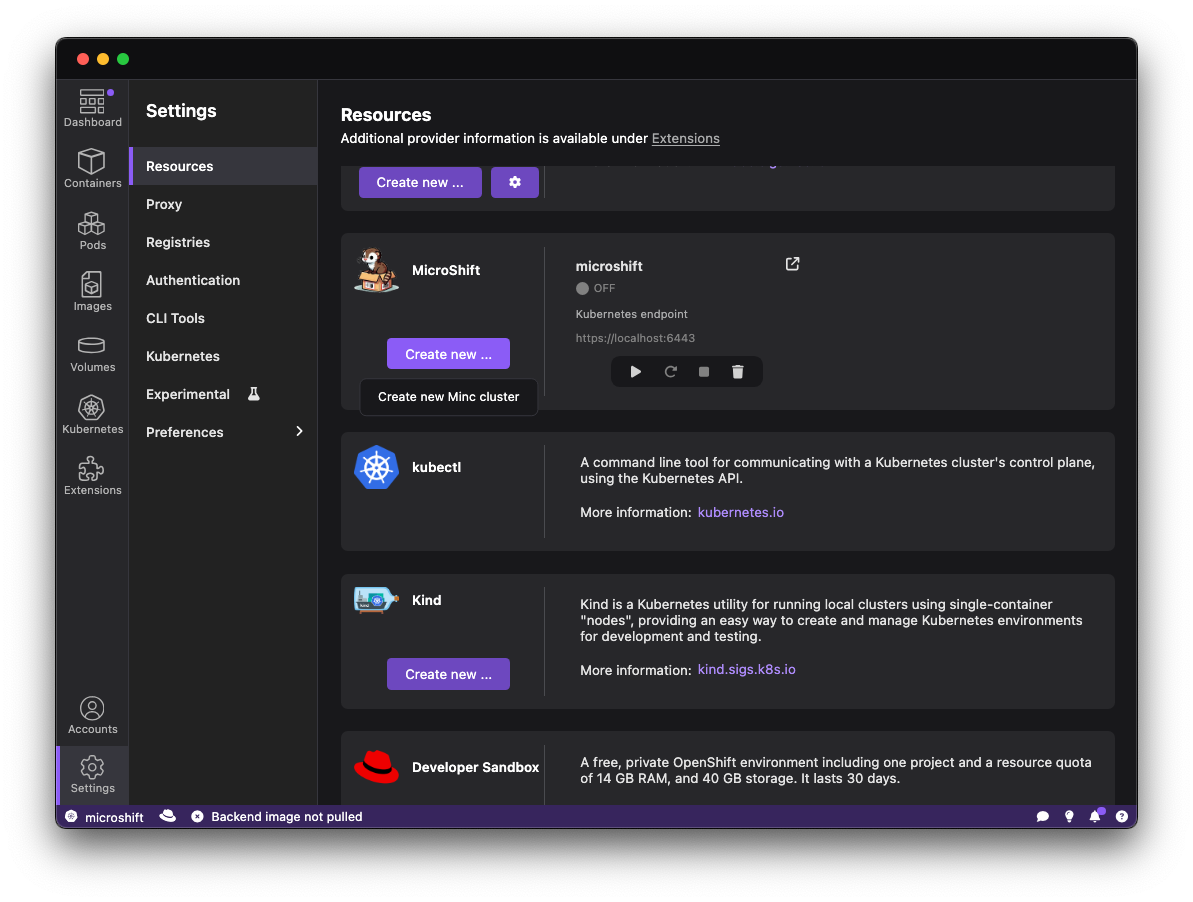
Task: Open the Images section
Action: 92,291
